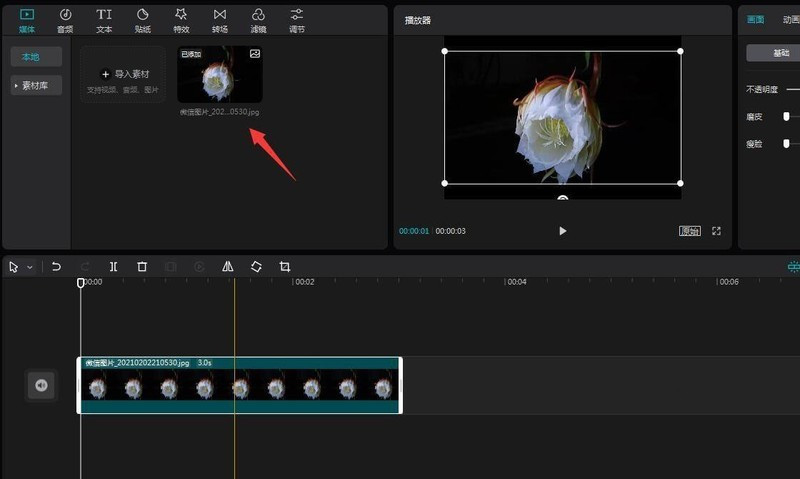The image size is (800, 479).
Task: Open the 音频 (Audio) panel
Action: [x=65, y=20]
